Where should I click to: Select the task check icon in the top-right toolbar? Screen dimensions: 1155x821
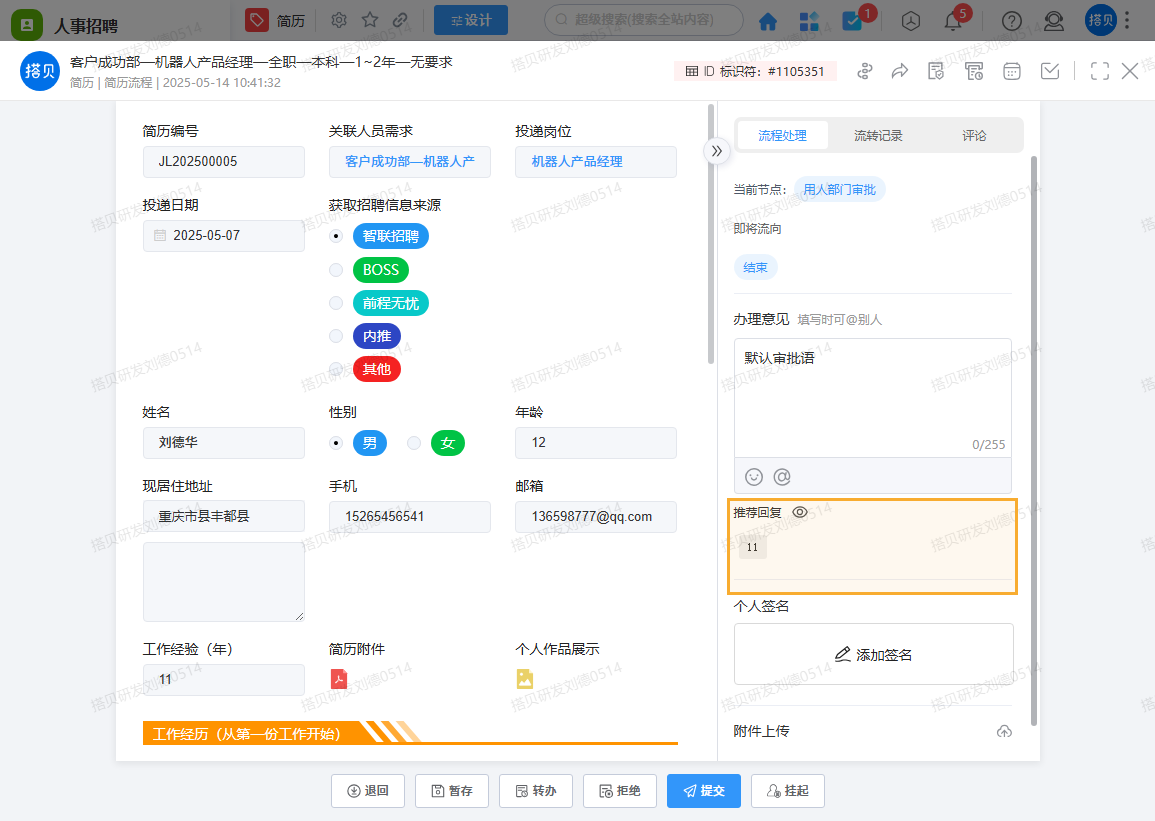coord(1049,71)
